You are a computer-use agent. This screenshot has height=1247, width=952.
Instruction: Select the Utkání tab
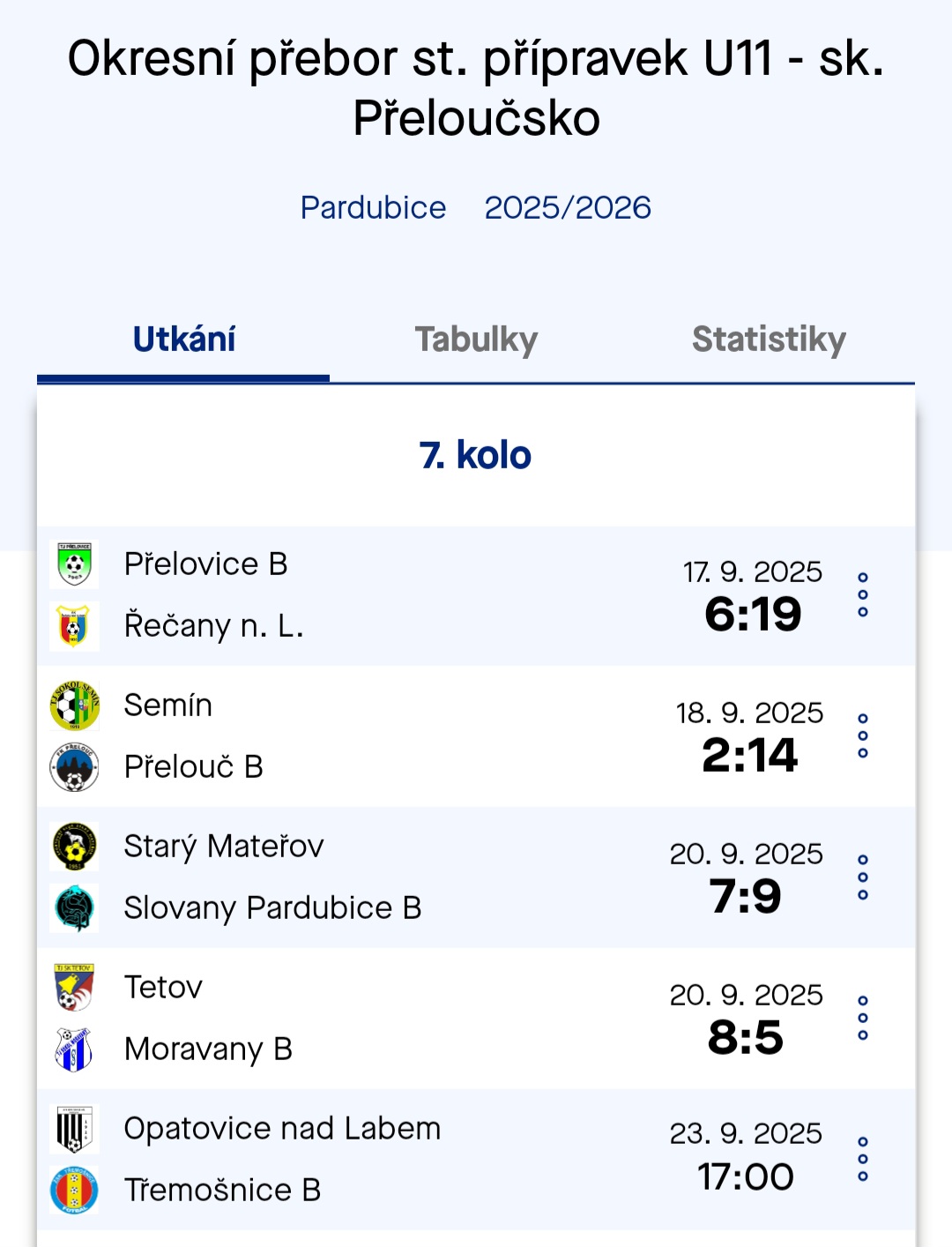click(x=183, y=340)
